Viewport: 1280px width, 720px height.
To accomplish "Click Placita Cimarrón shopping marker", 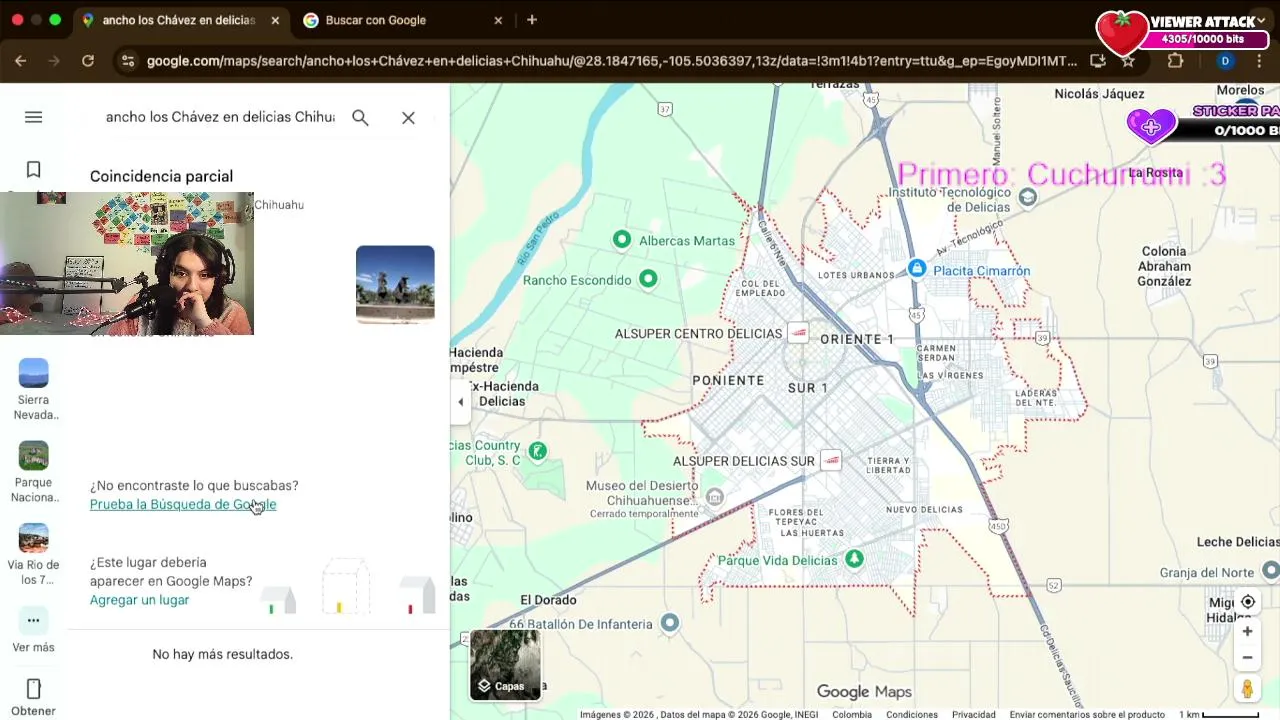I will (x=917, y=268).
